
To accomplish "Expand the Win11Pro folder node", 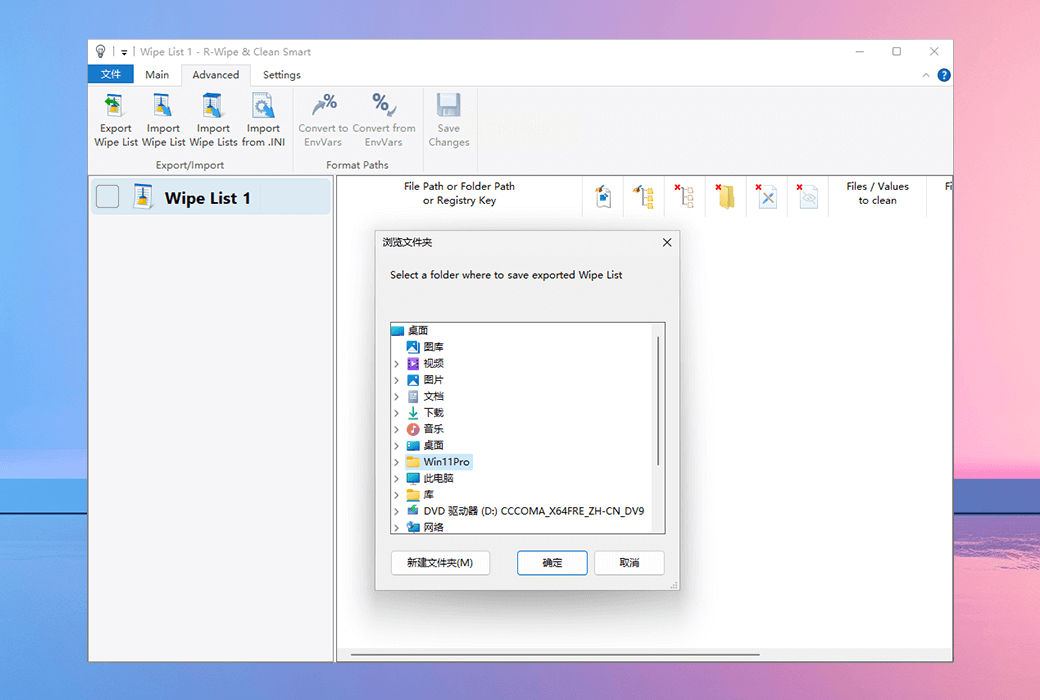I will coord(397,462).
